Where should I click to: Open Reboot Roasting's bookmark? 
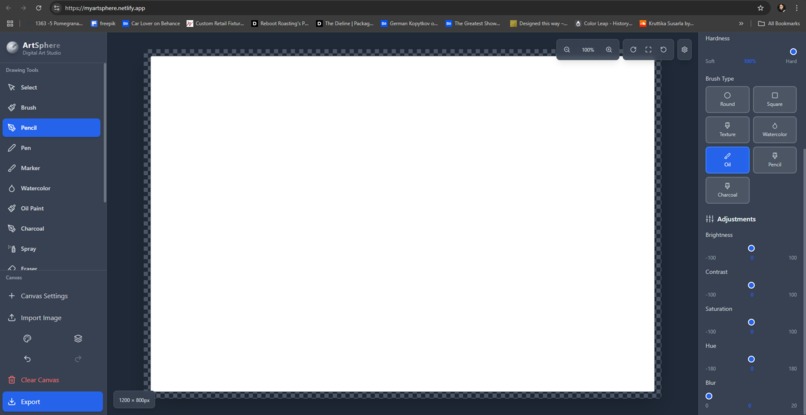280,24
